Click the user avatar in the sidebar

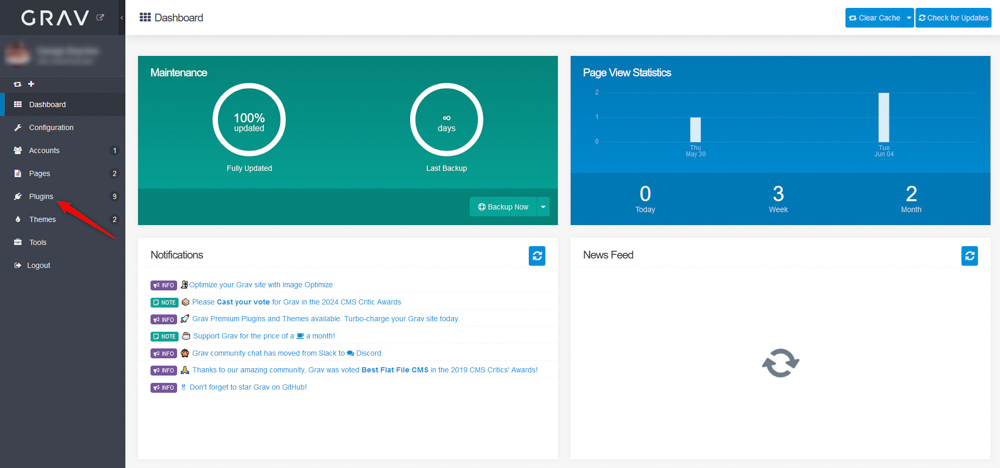pyautogui.click(x=18, y=54)
